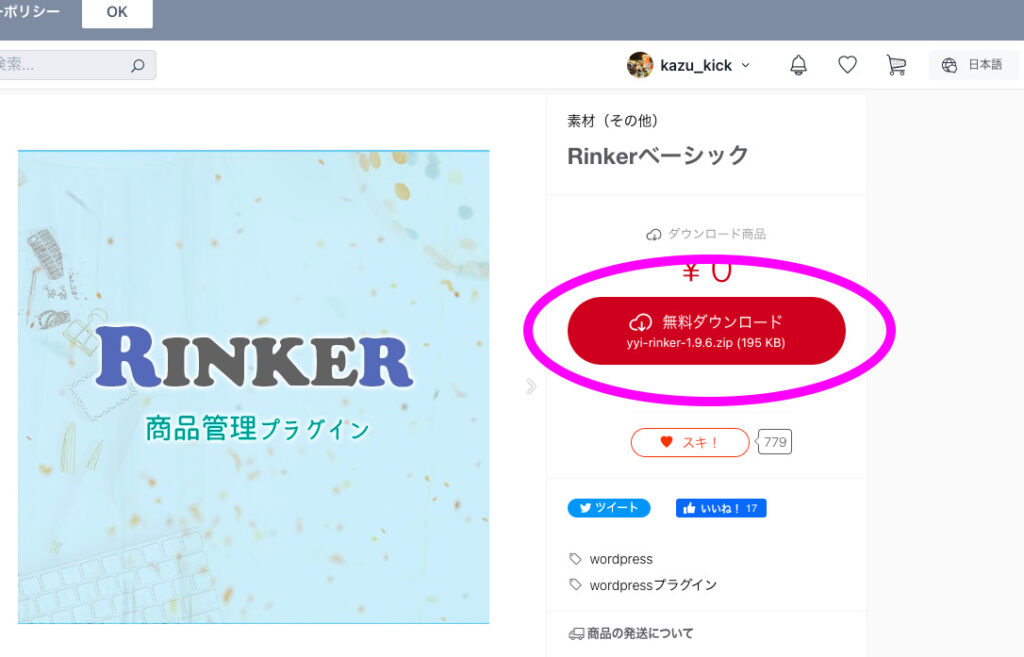This screenshot has width=1024, height=657.
Task: Click the kazu_kick profile avatar
Action: pos(639,65)
